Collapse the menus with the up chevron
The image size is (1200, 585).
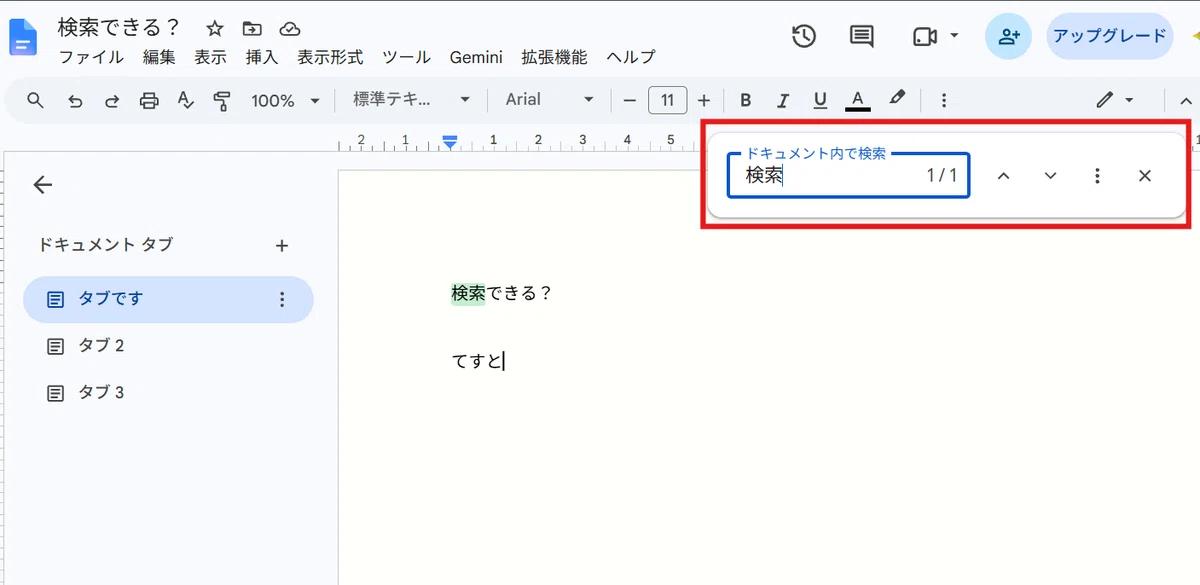click(1186, 100)
